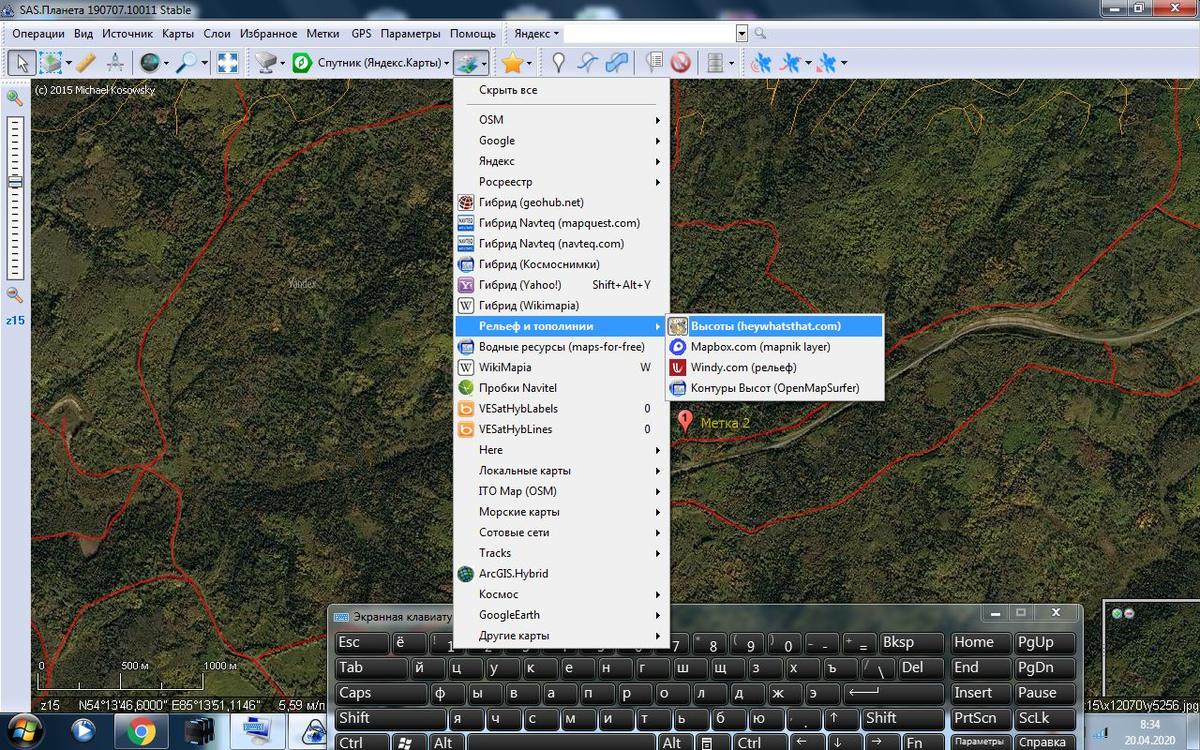The width and height of the screenshot is (1200, 750).
Task: Expand the Google layers submenu
Action: click(561, 140)
